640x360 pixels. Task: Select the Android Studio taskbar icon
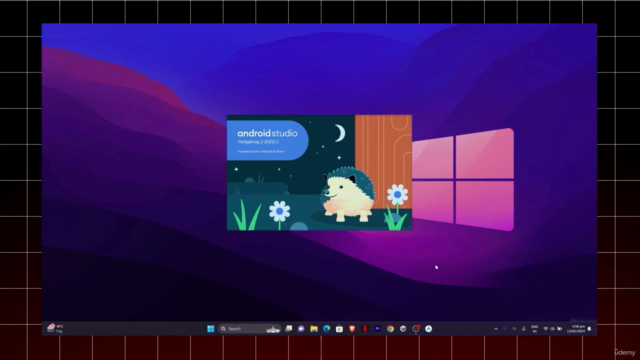pos(428,329)
